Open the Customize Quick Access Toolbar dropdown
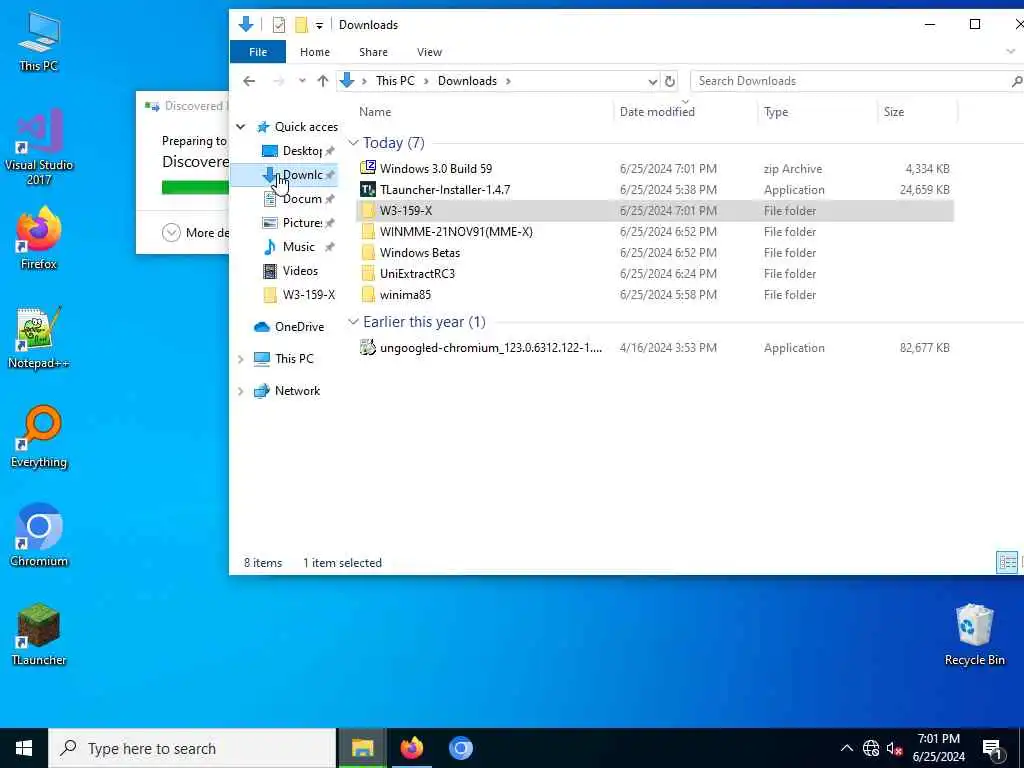This screenshot has width=1024, height=768. [319, 25]
